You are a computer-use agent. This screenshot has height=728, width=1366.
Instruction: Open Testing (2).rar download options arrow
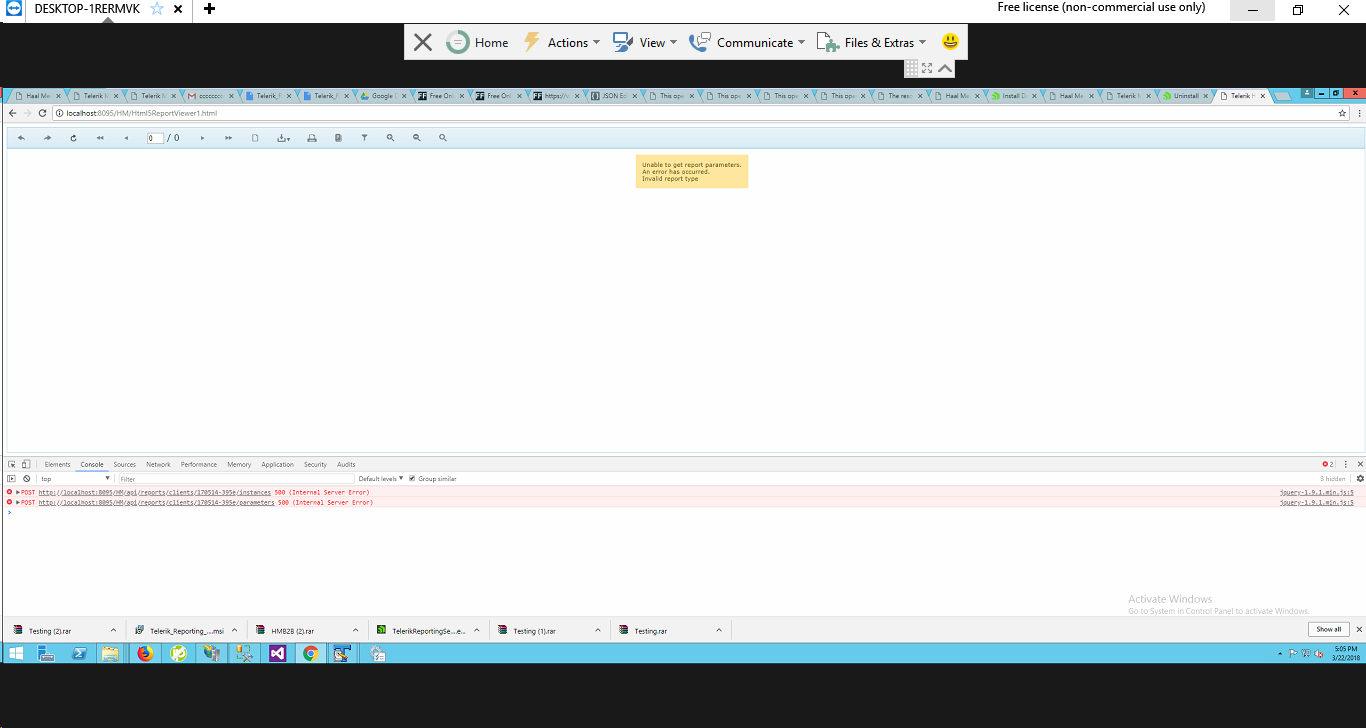click(x=113, y=630)
